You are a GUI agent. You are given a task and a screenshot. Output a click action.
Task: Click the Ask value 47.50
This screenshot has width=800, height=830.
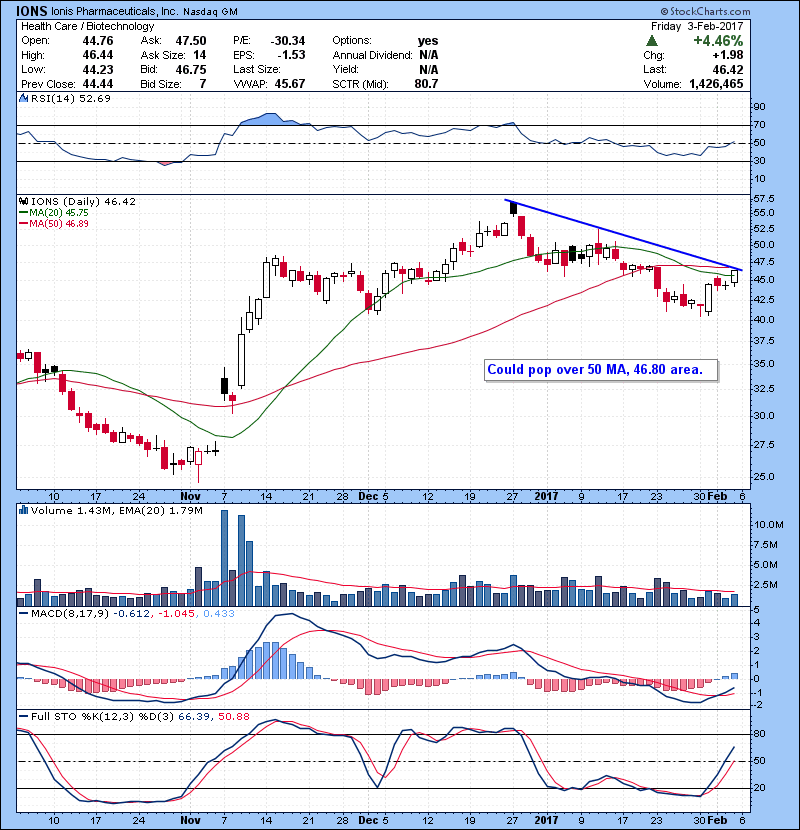tap(191, 41)
